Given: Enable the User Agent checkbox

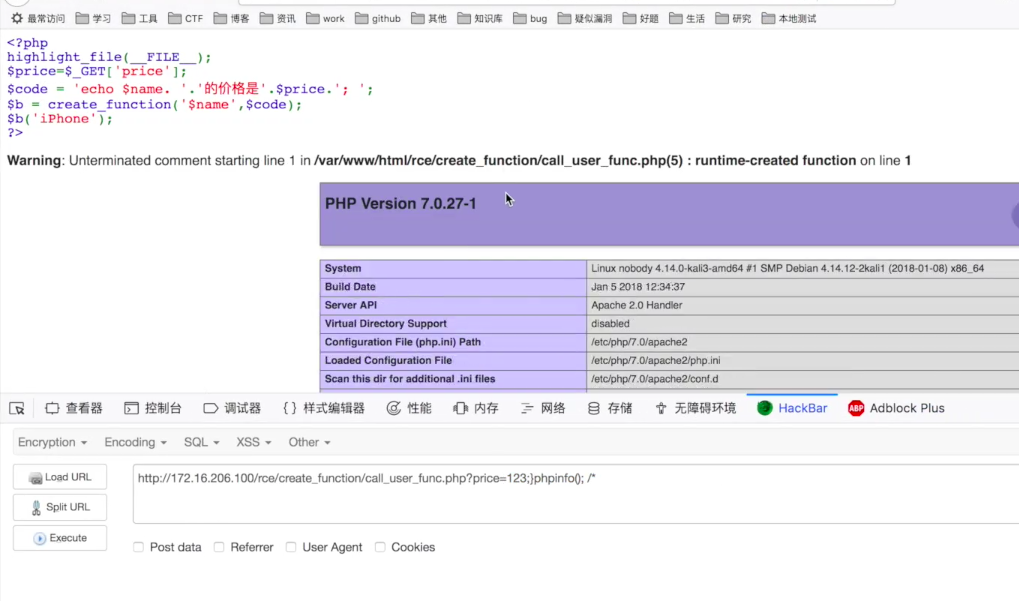Looking at the screenshot, I should (291, 547).
